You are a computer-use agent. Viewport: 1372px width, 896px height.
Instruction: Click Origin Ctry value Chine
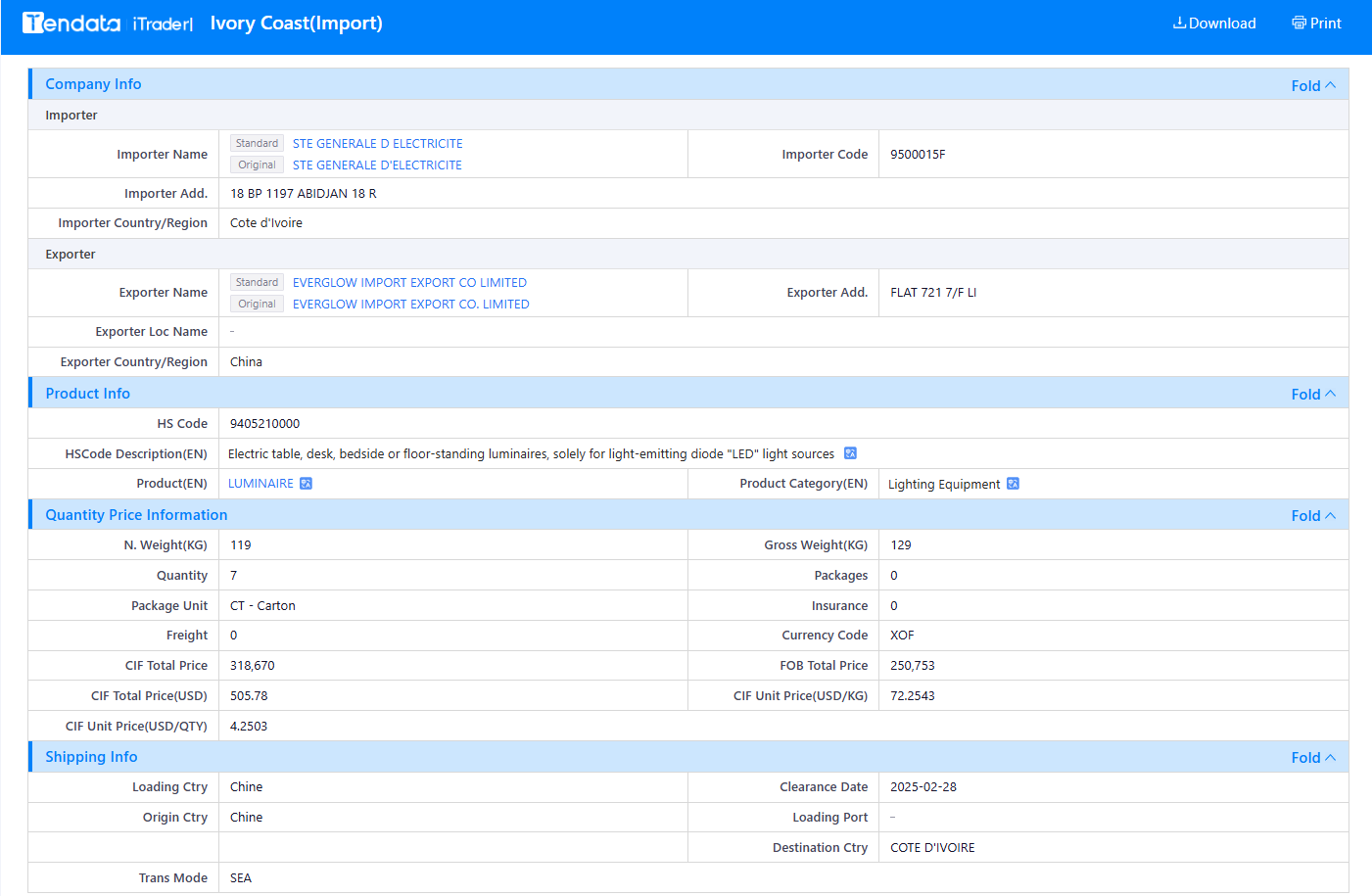click(x=246, y=817)
